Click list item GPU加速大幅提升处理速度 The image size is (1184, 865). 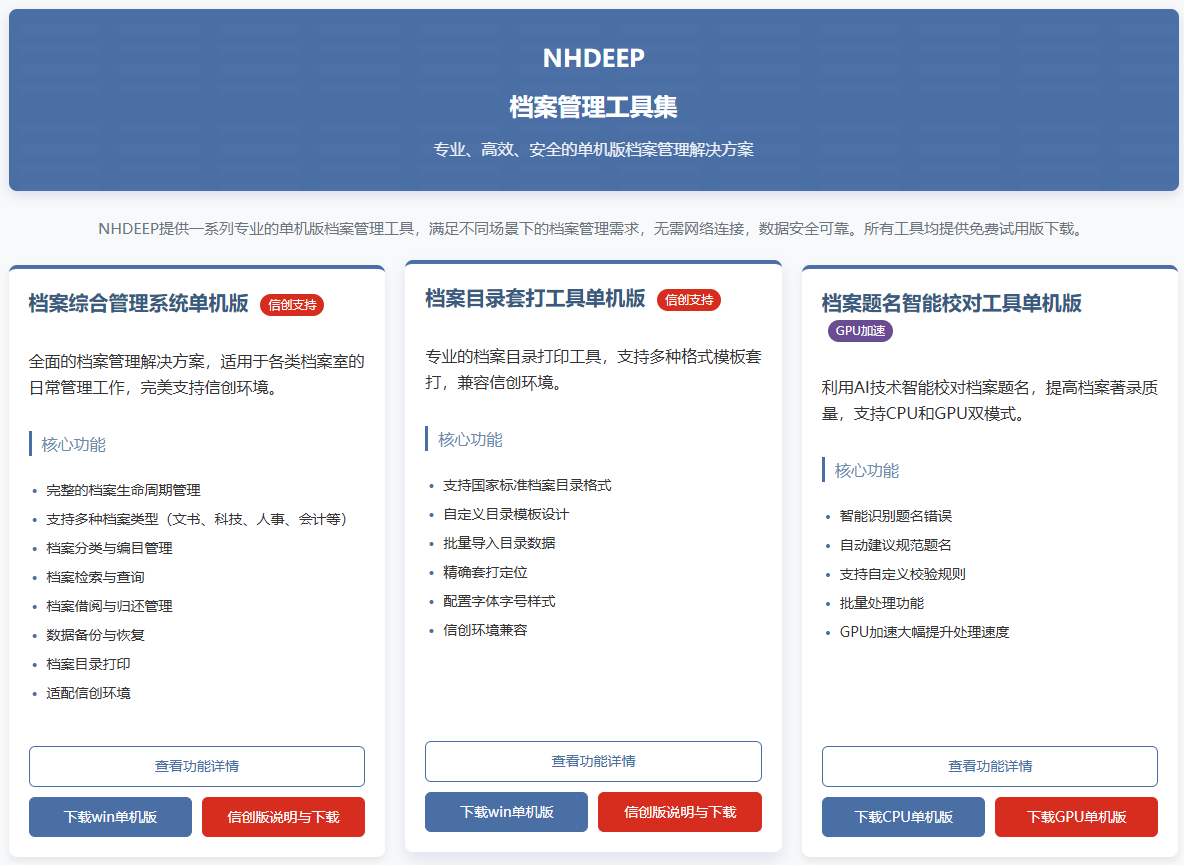(x=924, y=632)
